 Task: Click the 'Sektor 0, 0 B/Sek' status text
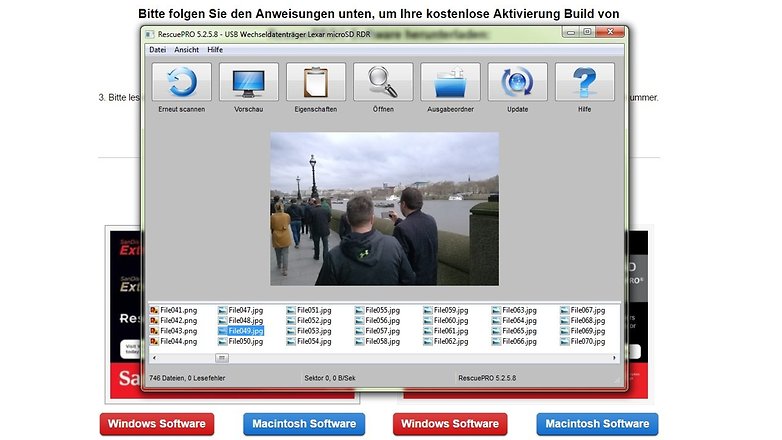330,378
